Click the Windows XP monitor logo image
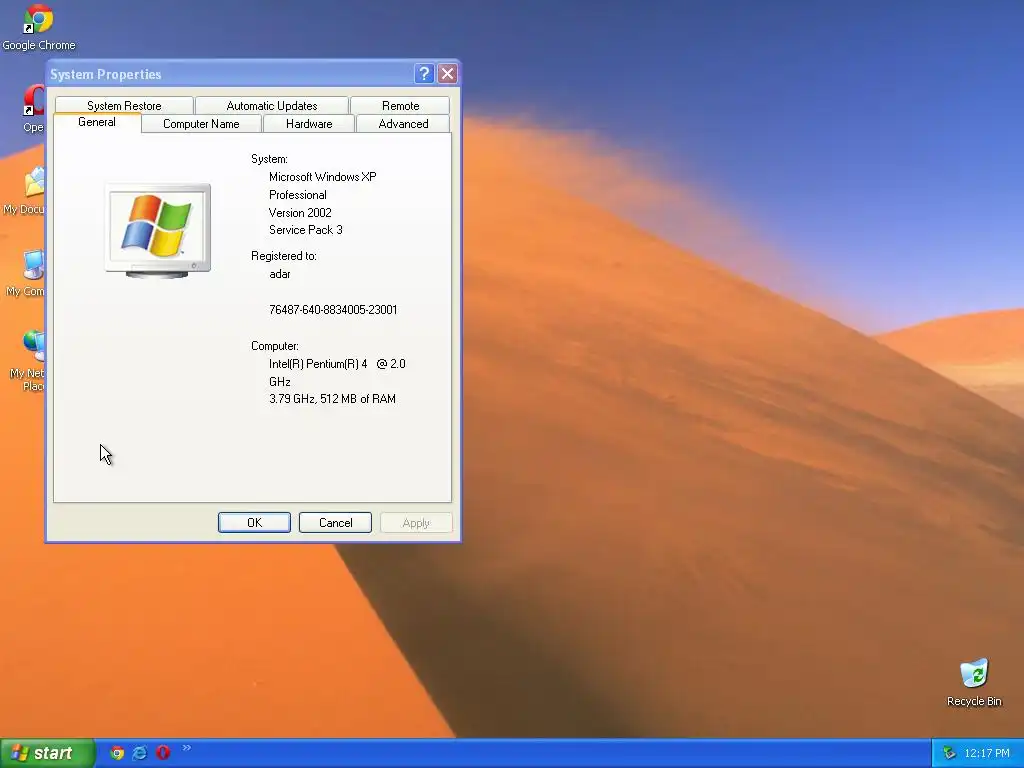1024x768 pixels. coord(158,231)
